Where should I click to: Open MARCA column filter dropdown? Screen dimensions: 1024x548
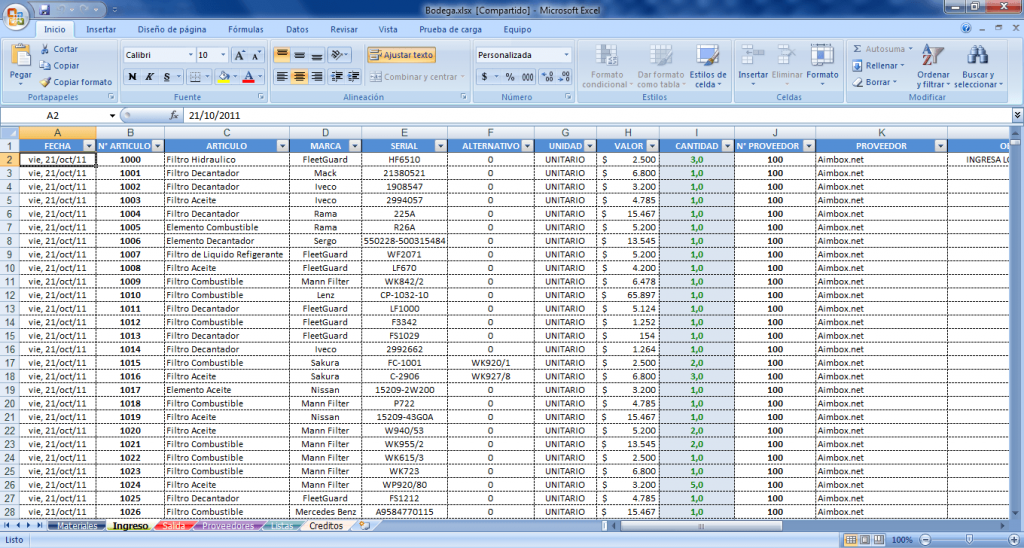(x=355, y=146)
